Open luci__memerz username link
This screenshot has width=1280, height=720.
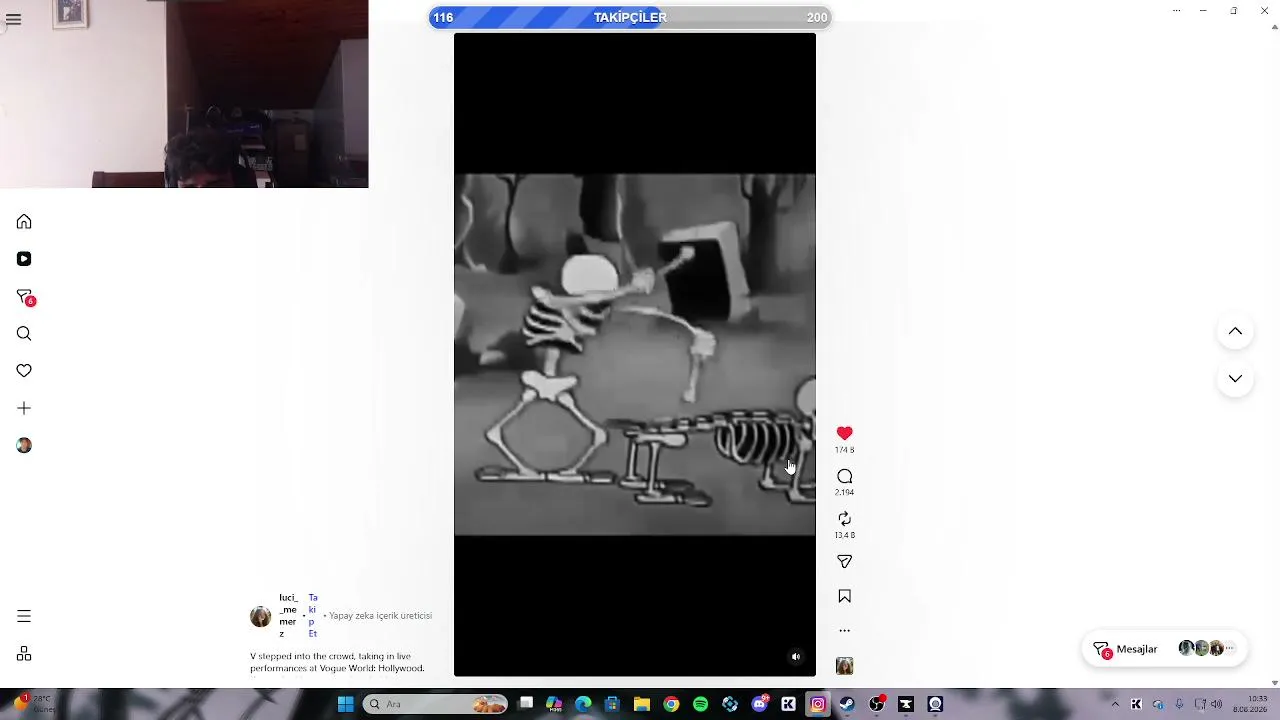pos(288,616)
